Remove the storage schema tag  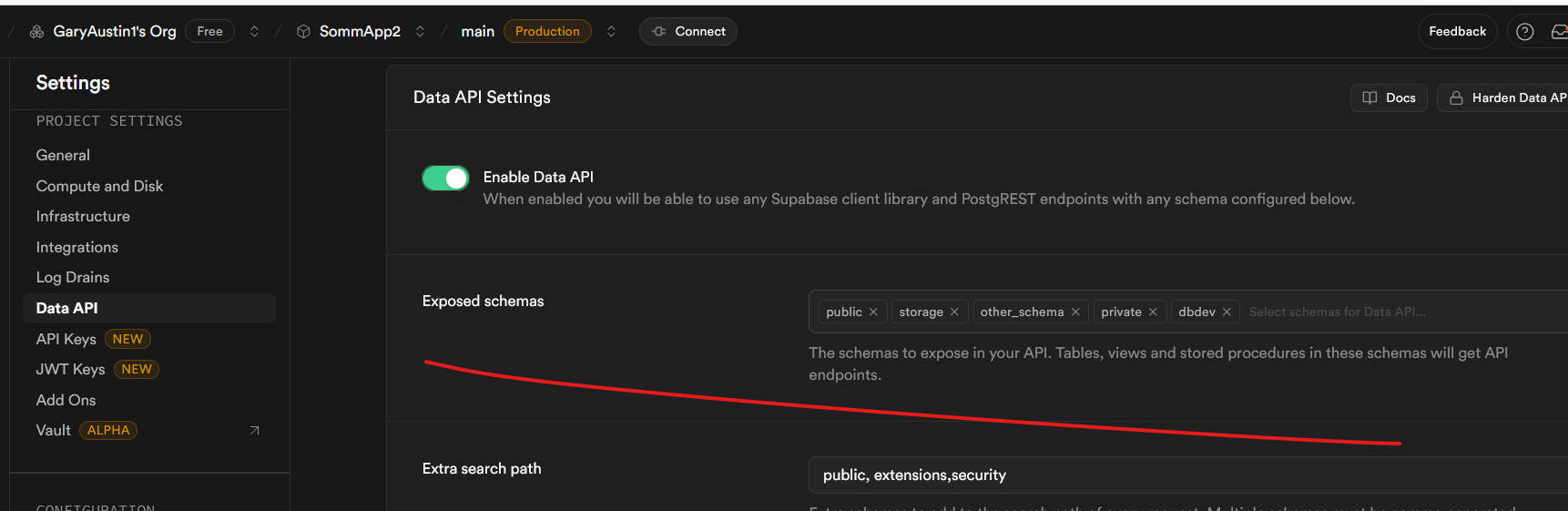coord(954,312)
